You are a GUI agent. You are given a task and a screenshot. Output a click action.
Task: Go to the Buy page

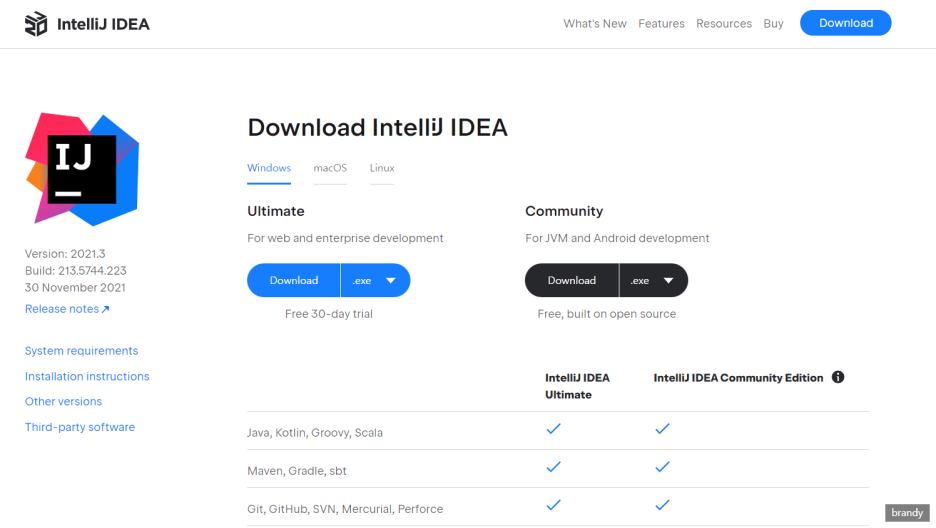(773, 24)
